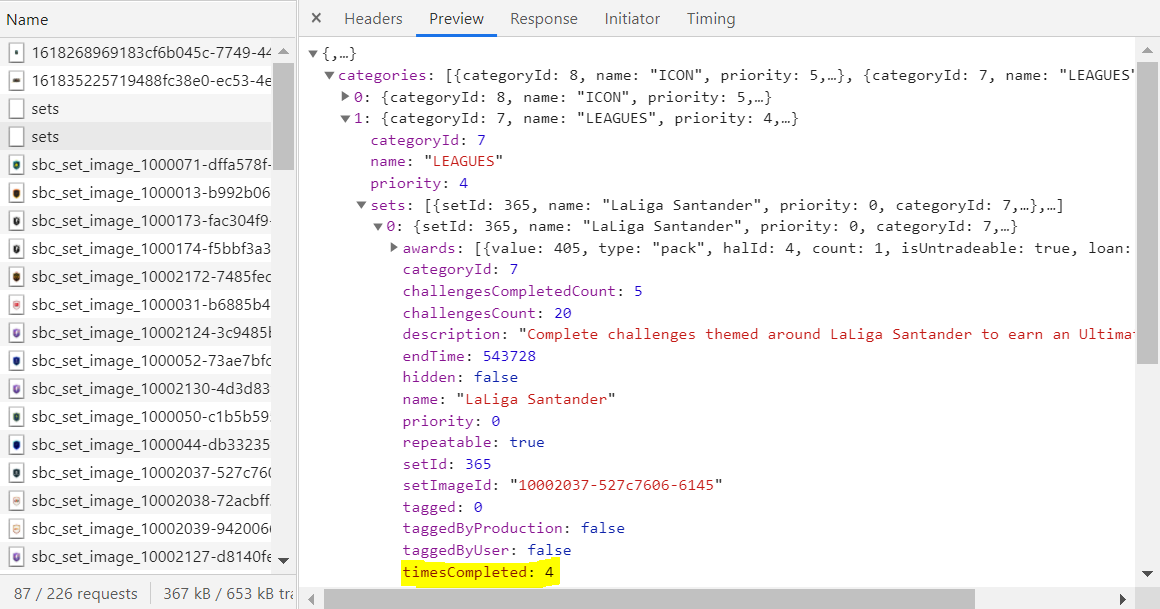Click icon of sbc_set_image_10002172 request
The image size is (1160, 609).
tap(16, 277)
